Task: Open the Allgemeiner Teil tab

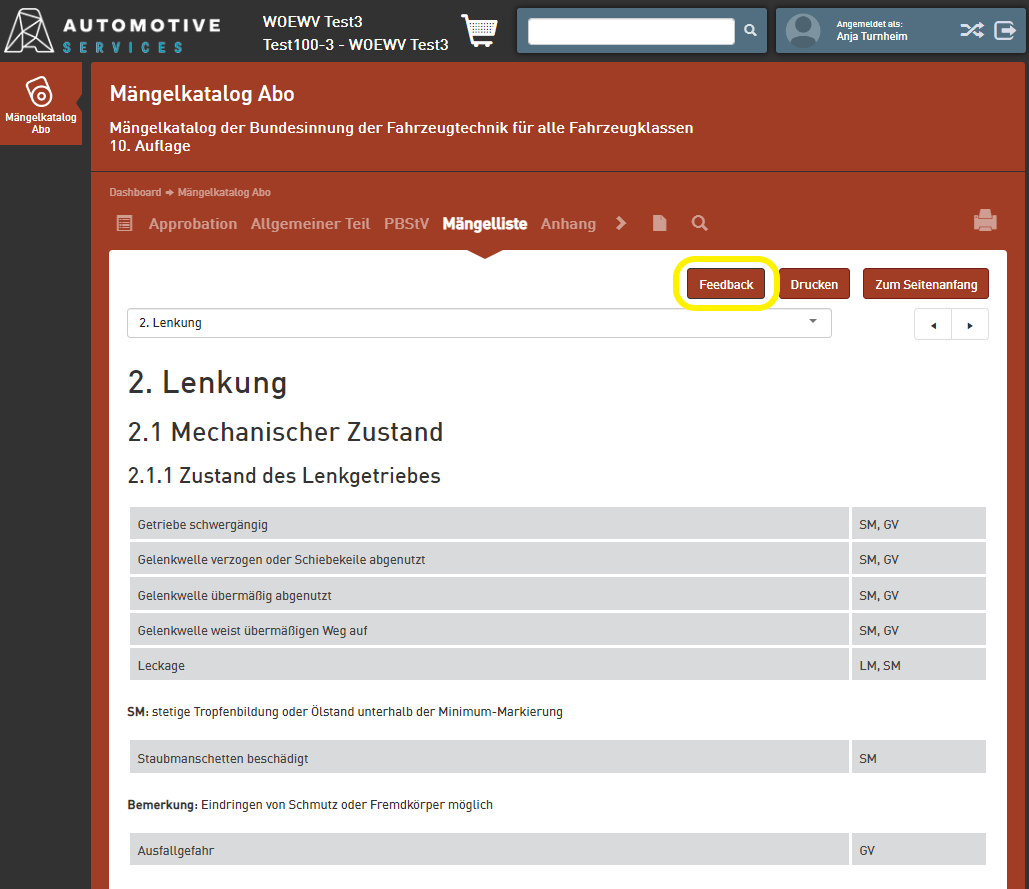Action: point(310,224)
